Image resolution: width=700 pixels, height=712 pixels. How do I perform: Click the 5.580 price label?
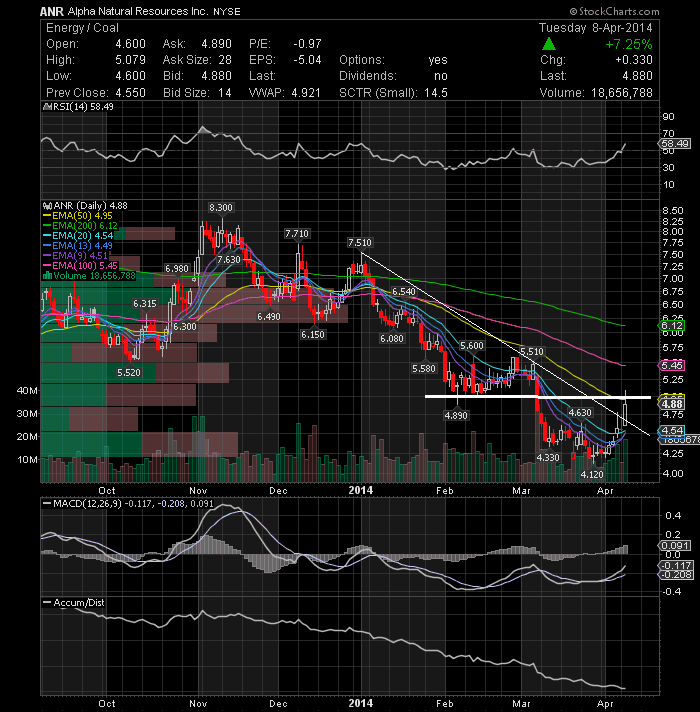pyautogui.click(x=424, y=368)
